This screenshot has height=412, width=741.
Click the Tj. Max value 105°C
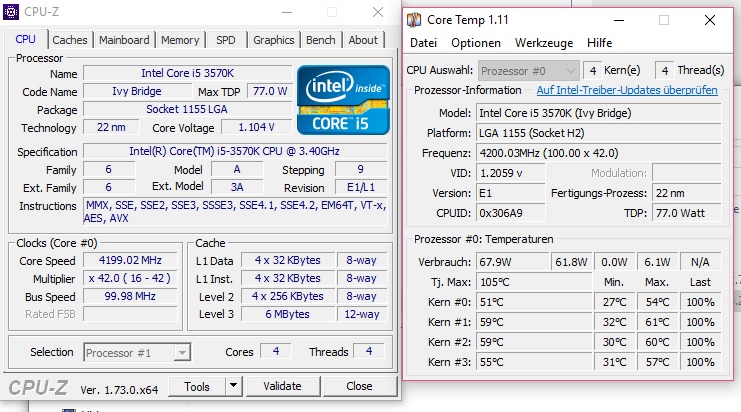pos(534,283)
